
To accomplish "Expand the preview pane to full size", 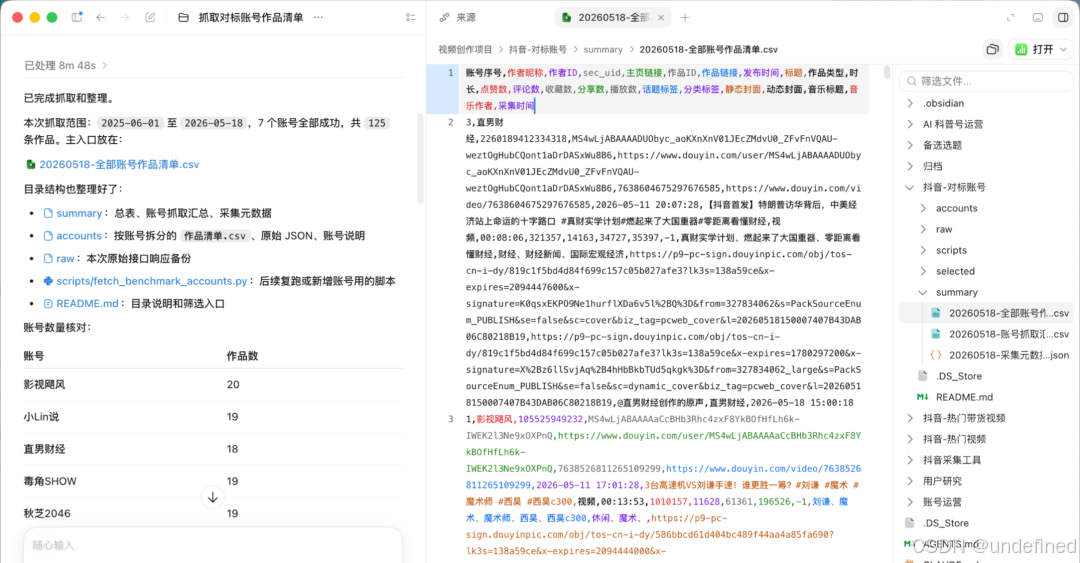I will point(1010,17).
